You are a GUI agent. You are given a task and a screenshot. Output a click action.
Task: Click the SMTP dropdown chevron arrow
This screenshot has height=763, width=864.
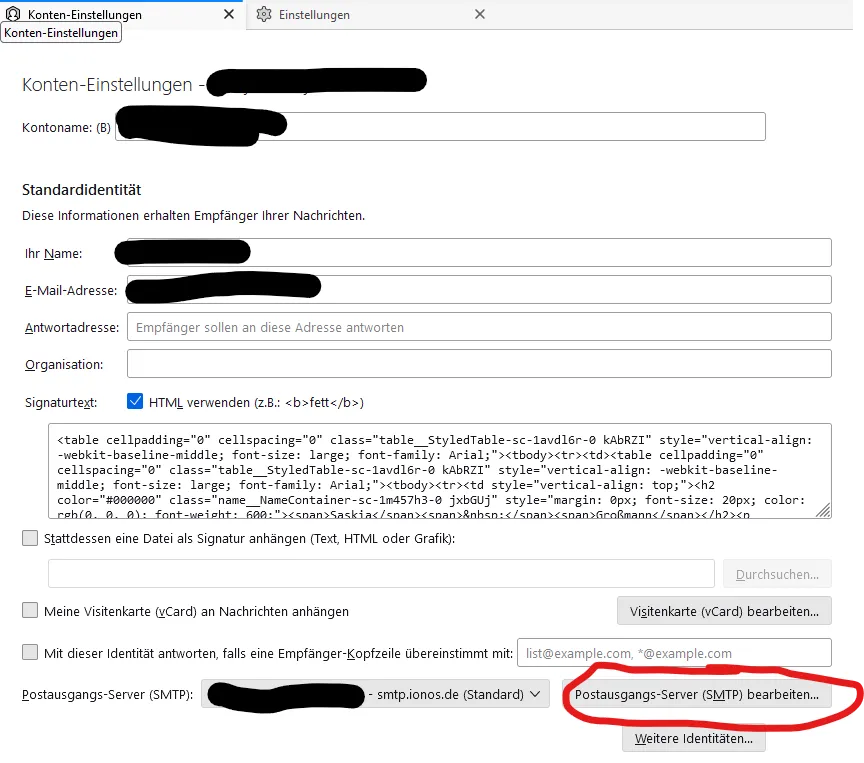pyautogui.click(x=535, y=694)
